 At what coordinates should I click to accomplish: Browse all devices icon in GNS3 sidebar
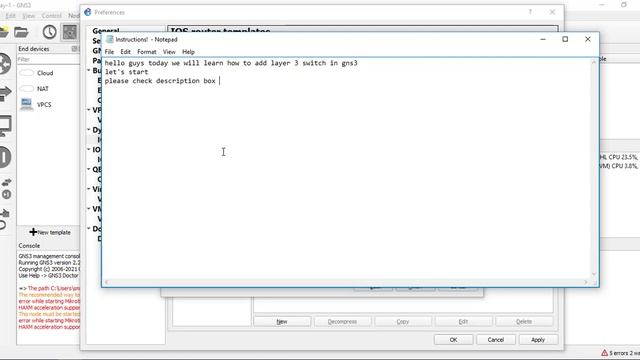(6, 189)
